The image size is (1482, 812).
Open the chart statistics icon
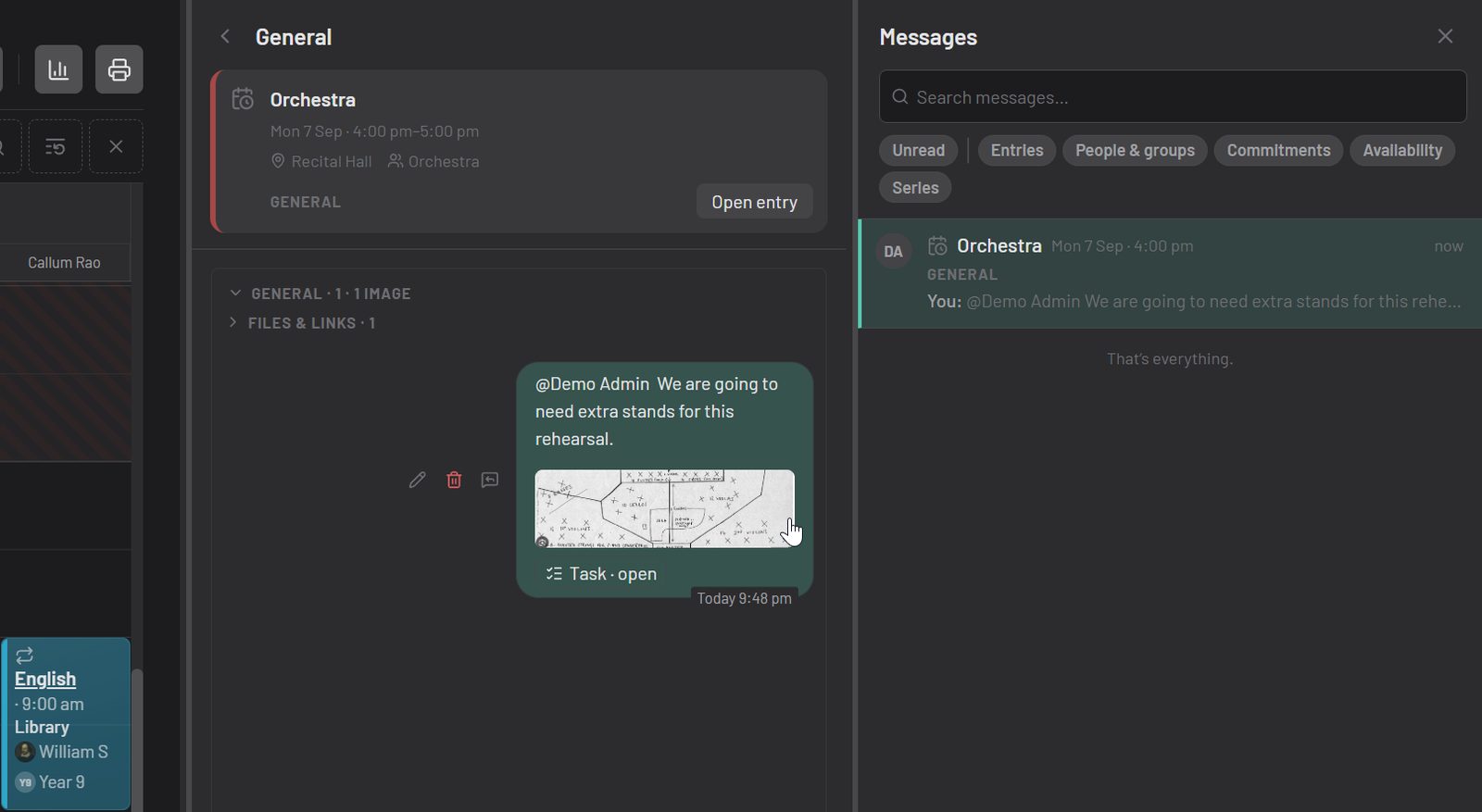pos(58,69)
